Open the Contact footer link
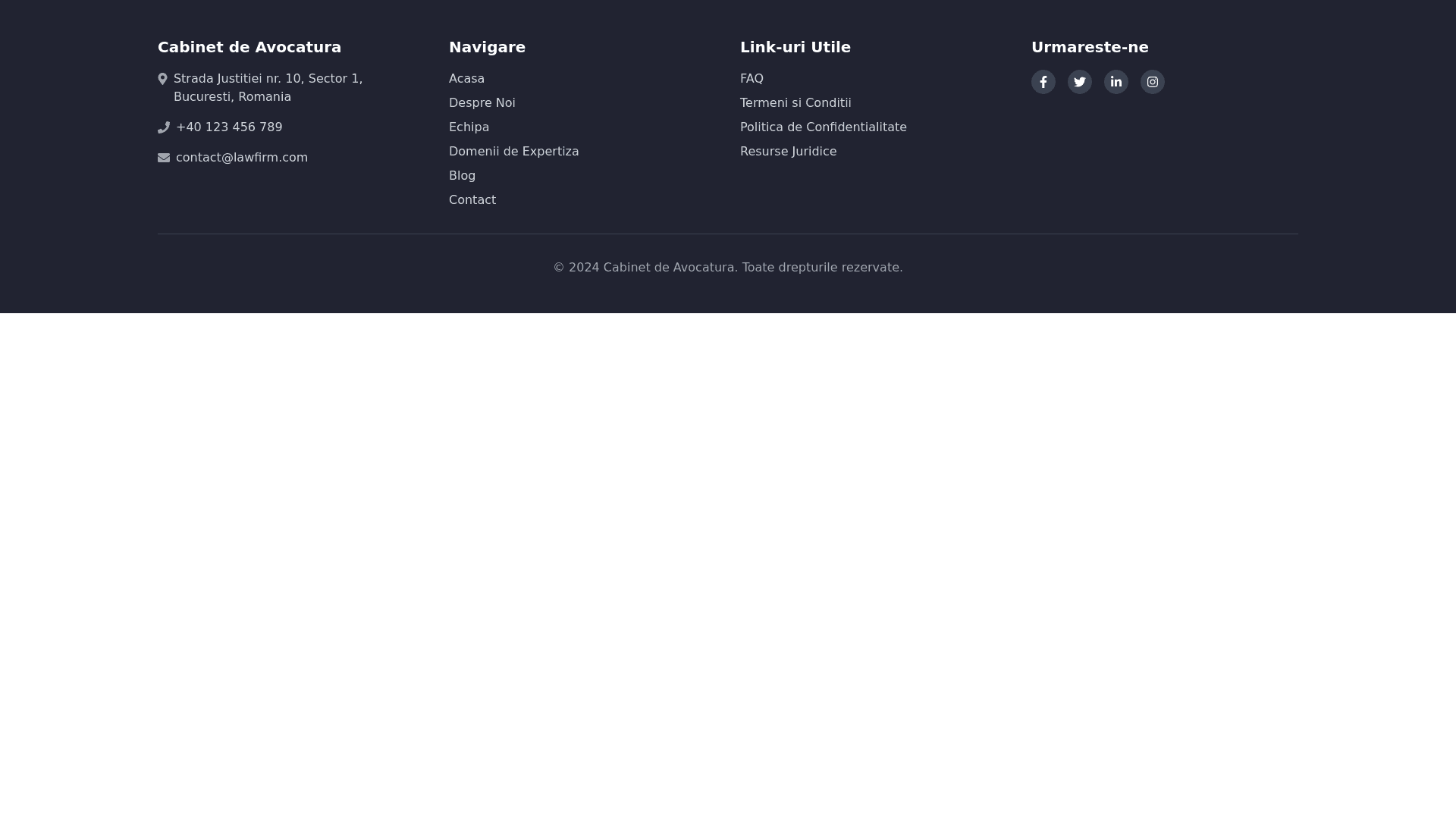 472,200
